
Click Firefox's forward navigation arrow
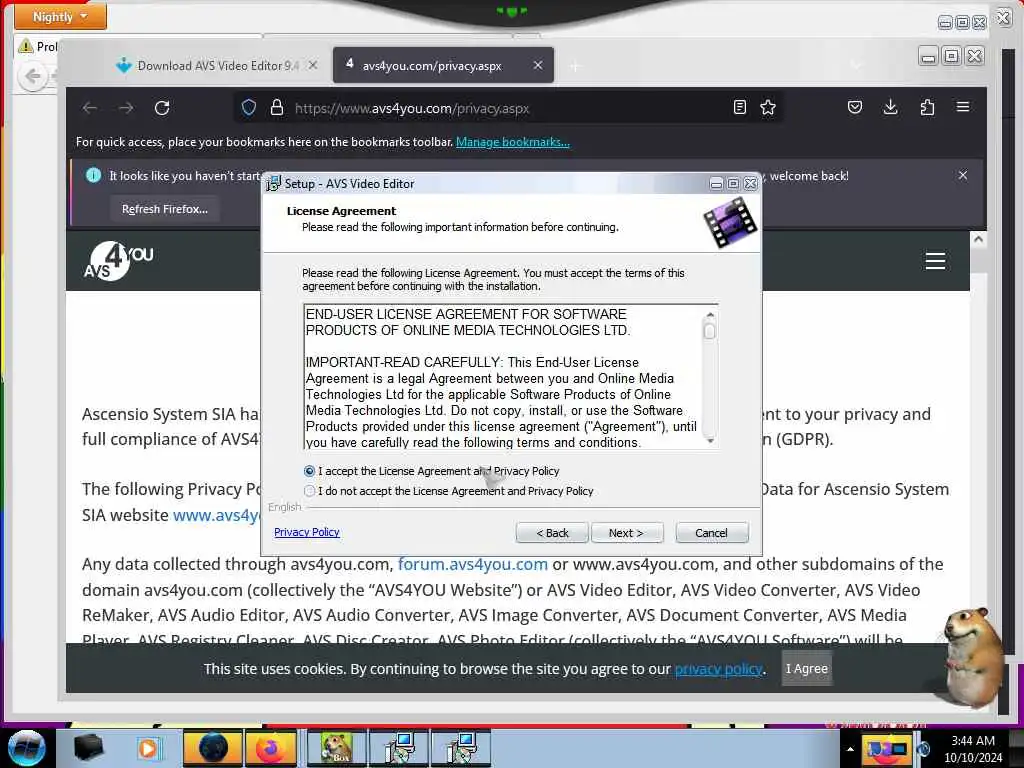(126, 108)
